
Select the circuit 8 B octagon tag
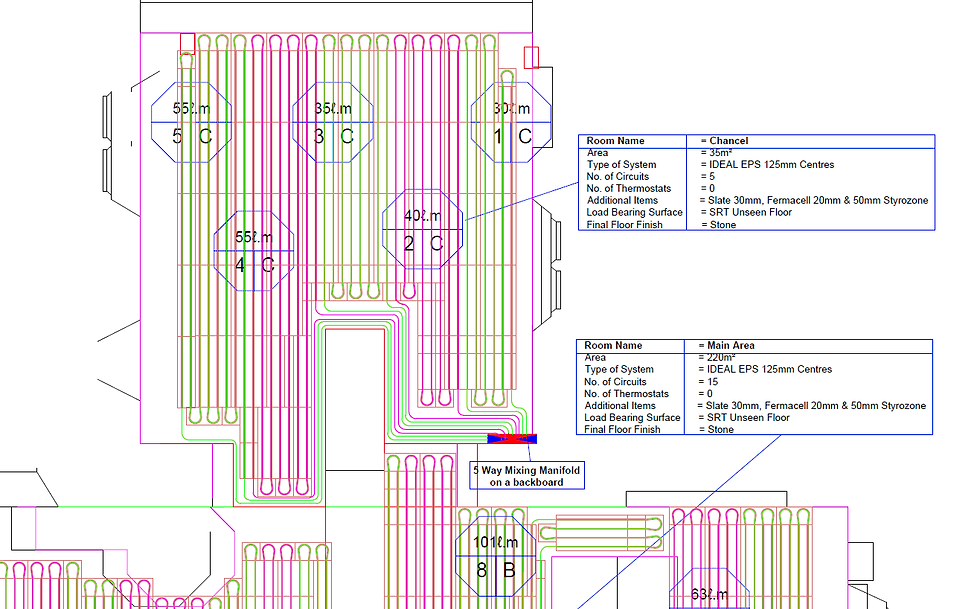tap(496, 556)
